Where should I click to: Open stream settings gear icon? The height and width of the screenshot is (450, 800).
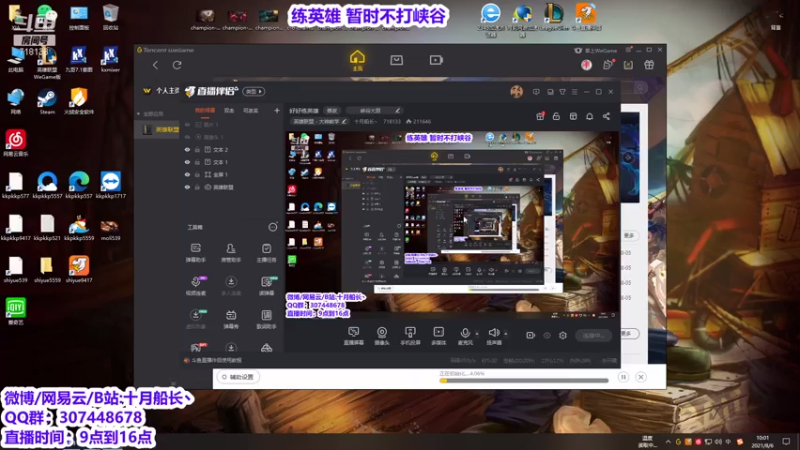563,335
